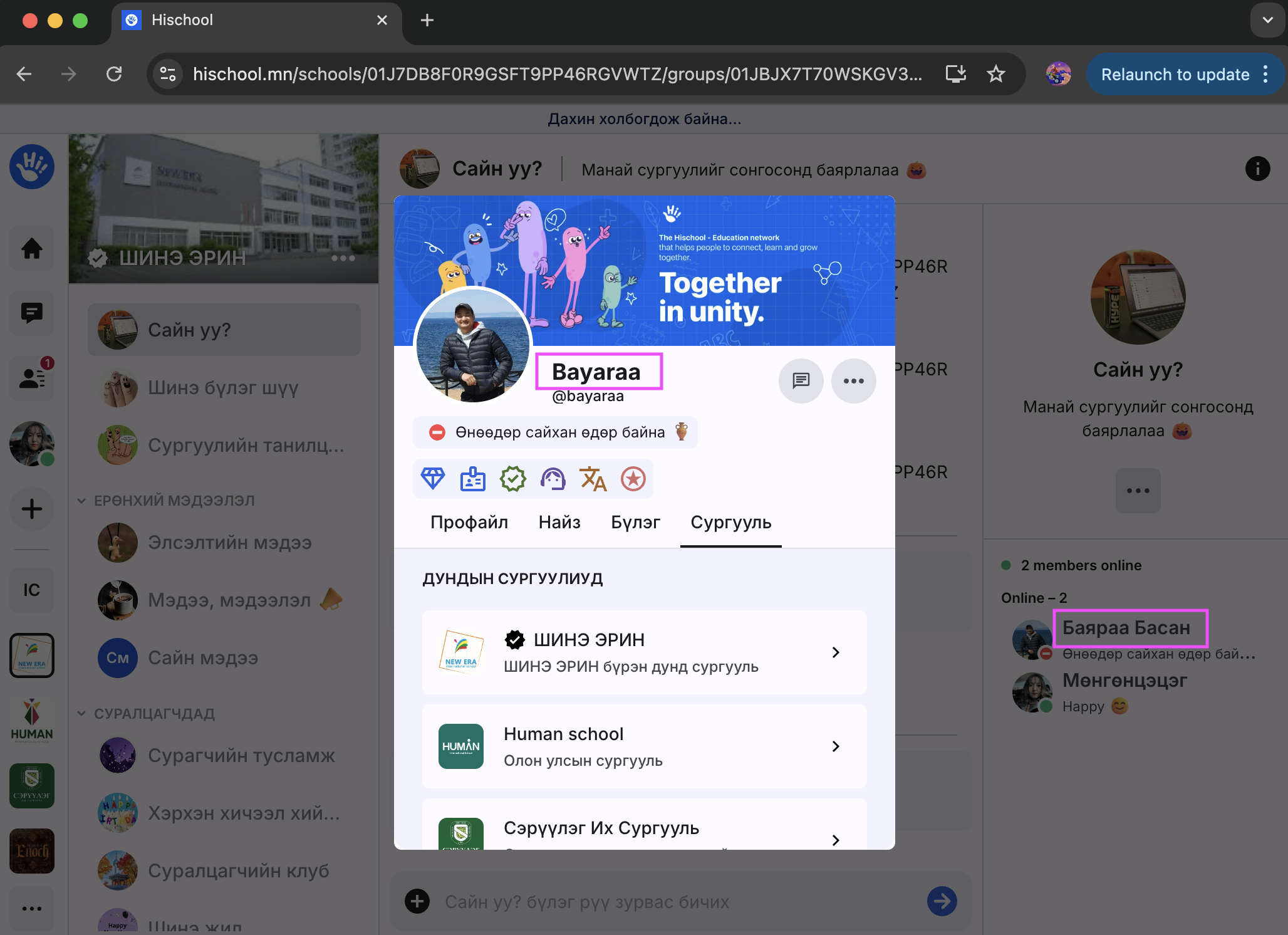Switch to the Найз tab
1288x935 pixels.
point(559,522)
